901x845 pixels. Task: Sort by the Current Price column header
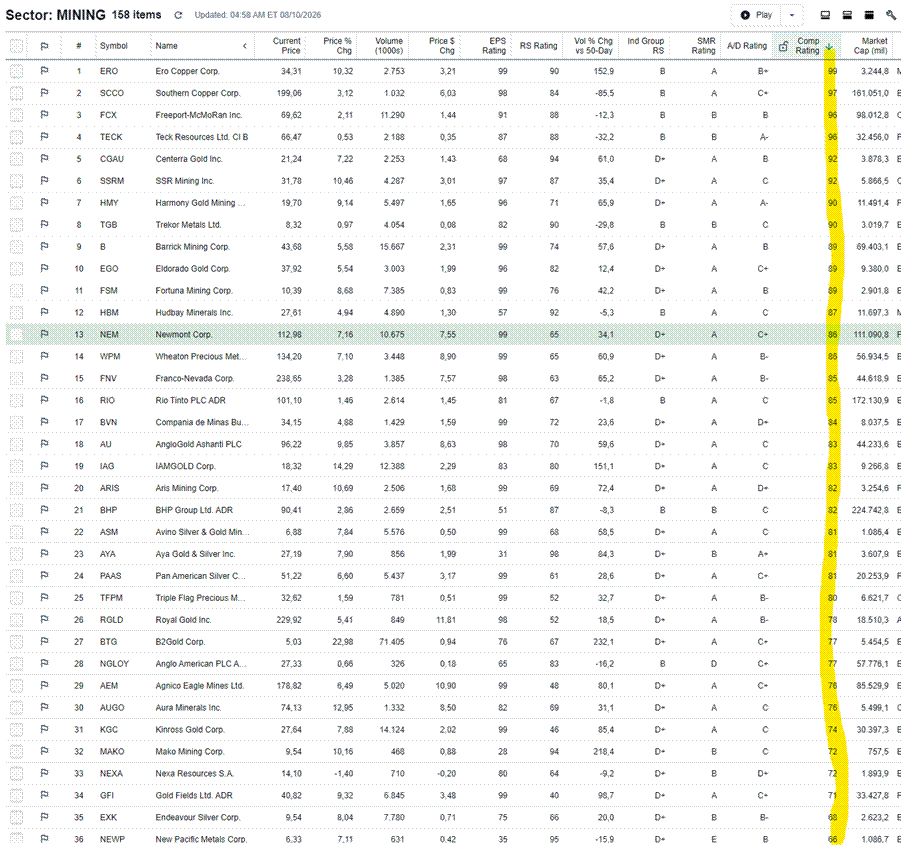coord(286,46)
